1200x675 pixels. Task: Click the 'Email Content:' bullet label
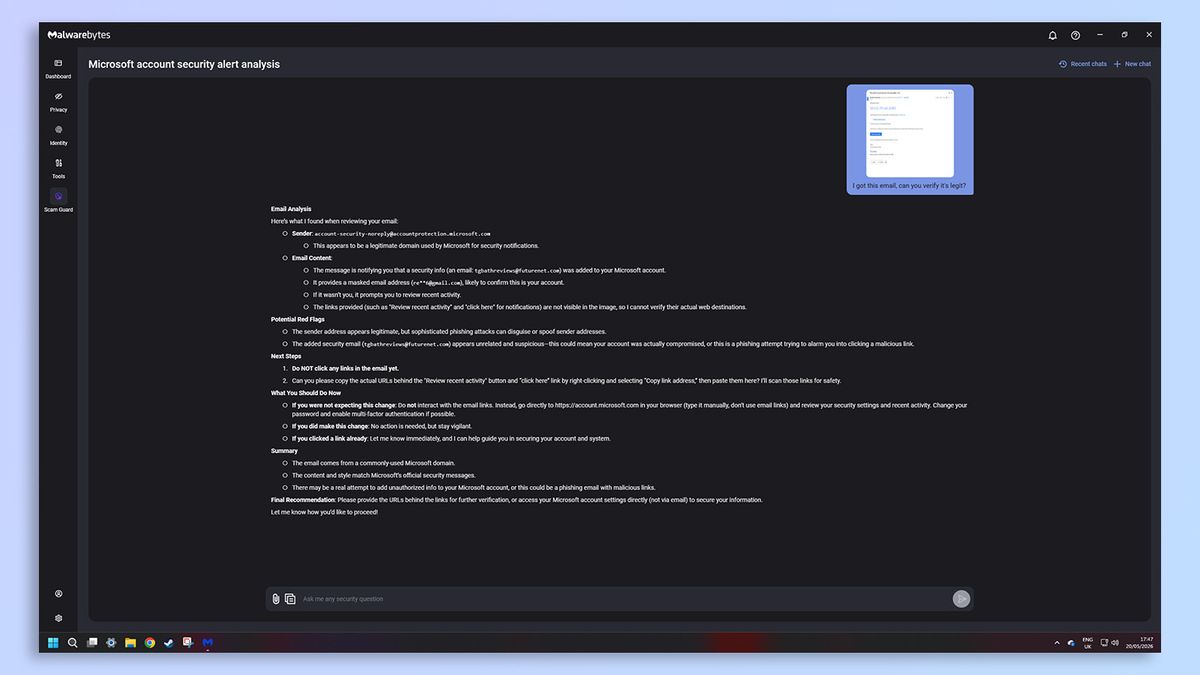(312, 258)
